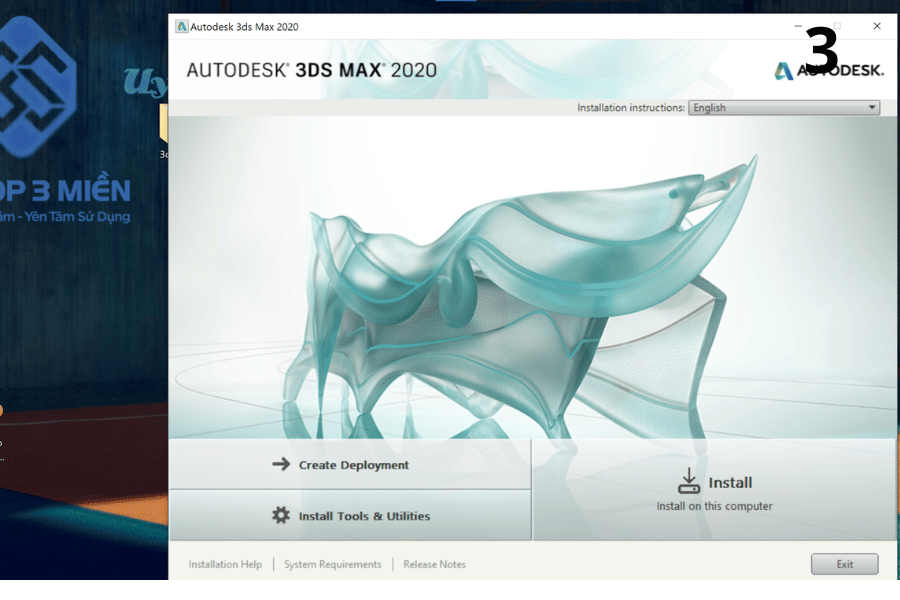
Task: Open the Release Notes link
Action: click(434, 565)
